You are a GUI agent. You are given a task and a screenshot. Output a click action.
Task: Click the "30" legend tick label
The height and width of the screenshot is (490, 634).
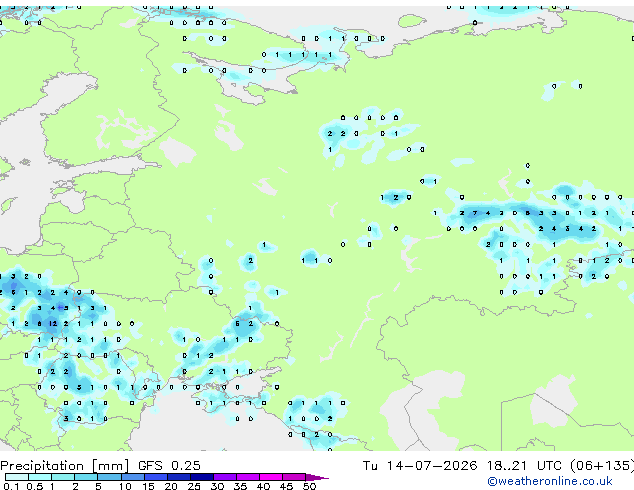point(217,486)
